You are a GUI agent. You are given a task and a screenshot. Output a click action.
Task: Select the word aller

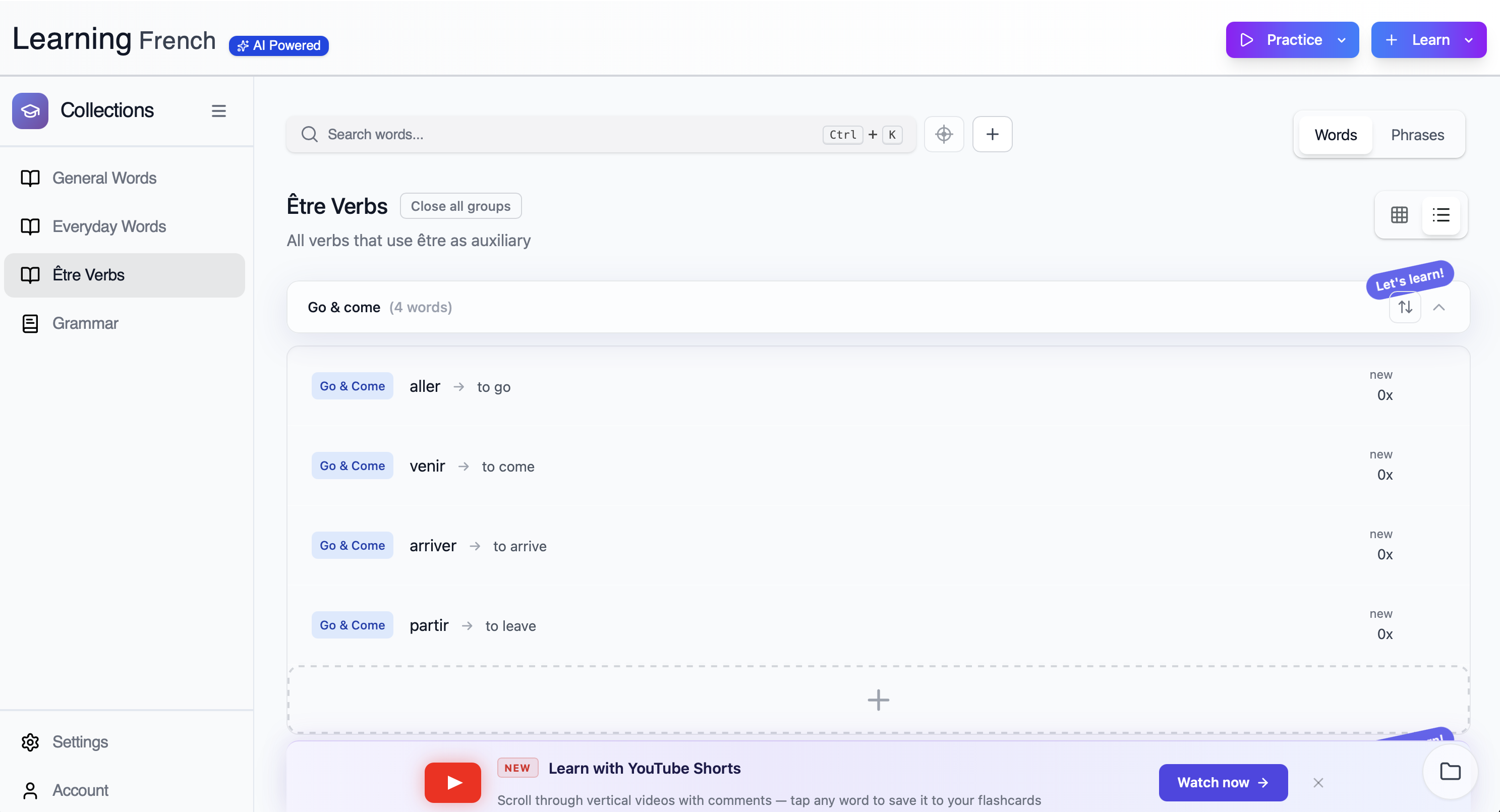coord(425,386)
